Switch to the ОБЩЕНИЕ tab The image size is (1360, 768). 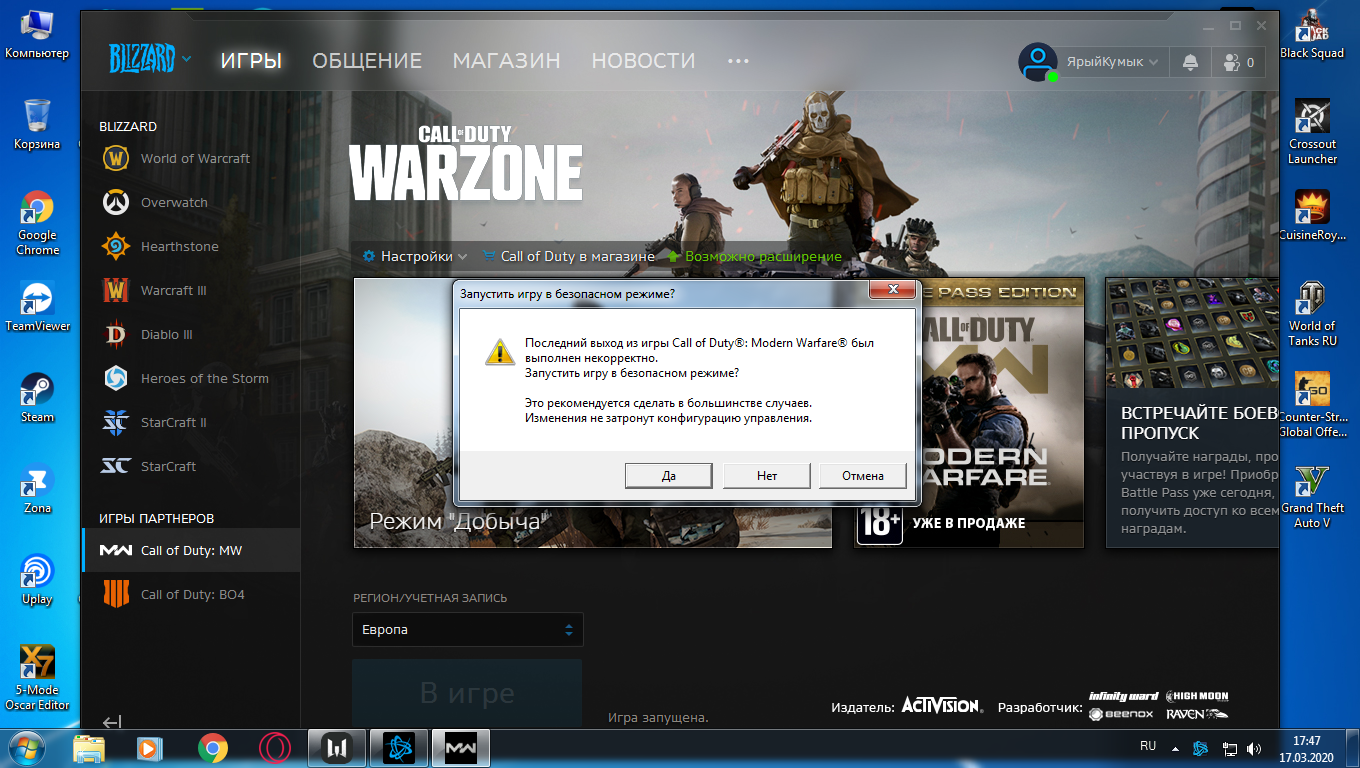point(367,61)
